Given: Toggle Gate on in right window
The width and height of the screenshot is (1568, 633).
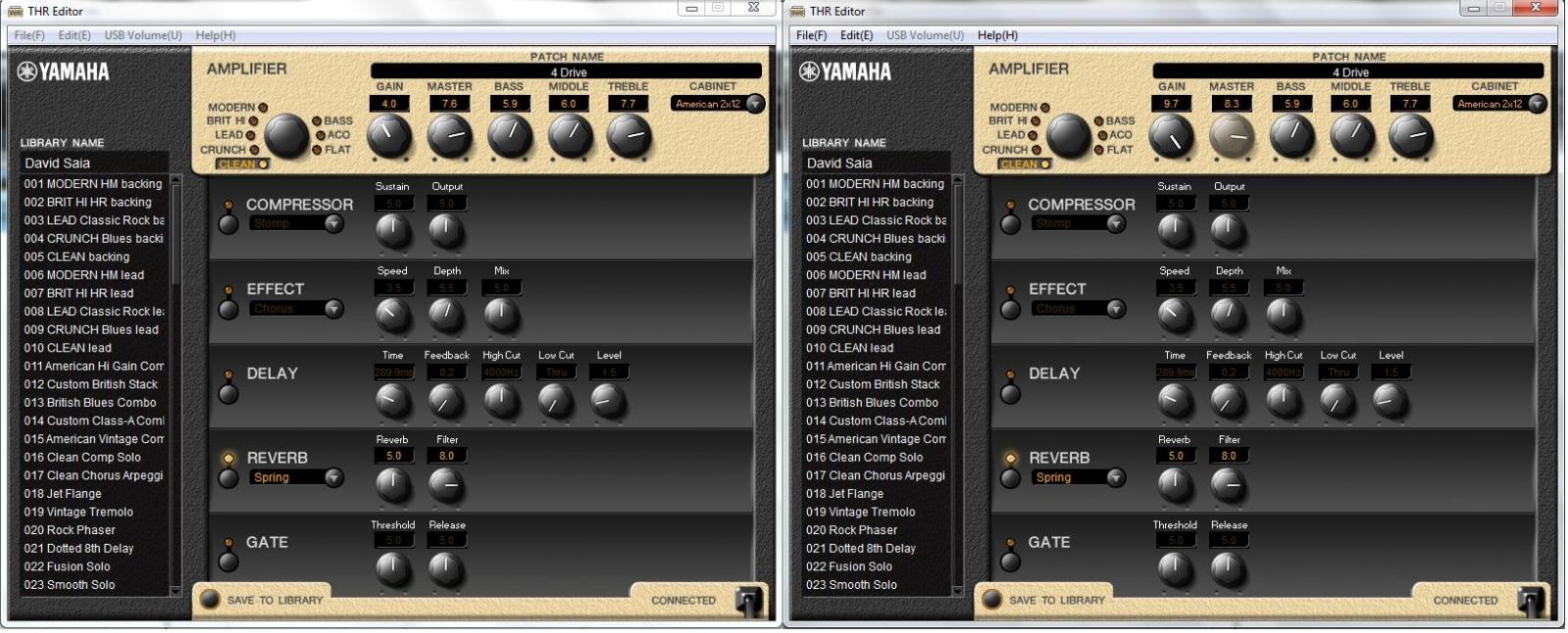Looking at the screenshot, I should [x=1011, y=562].
